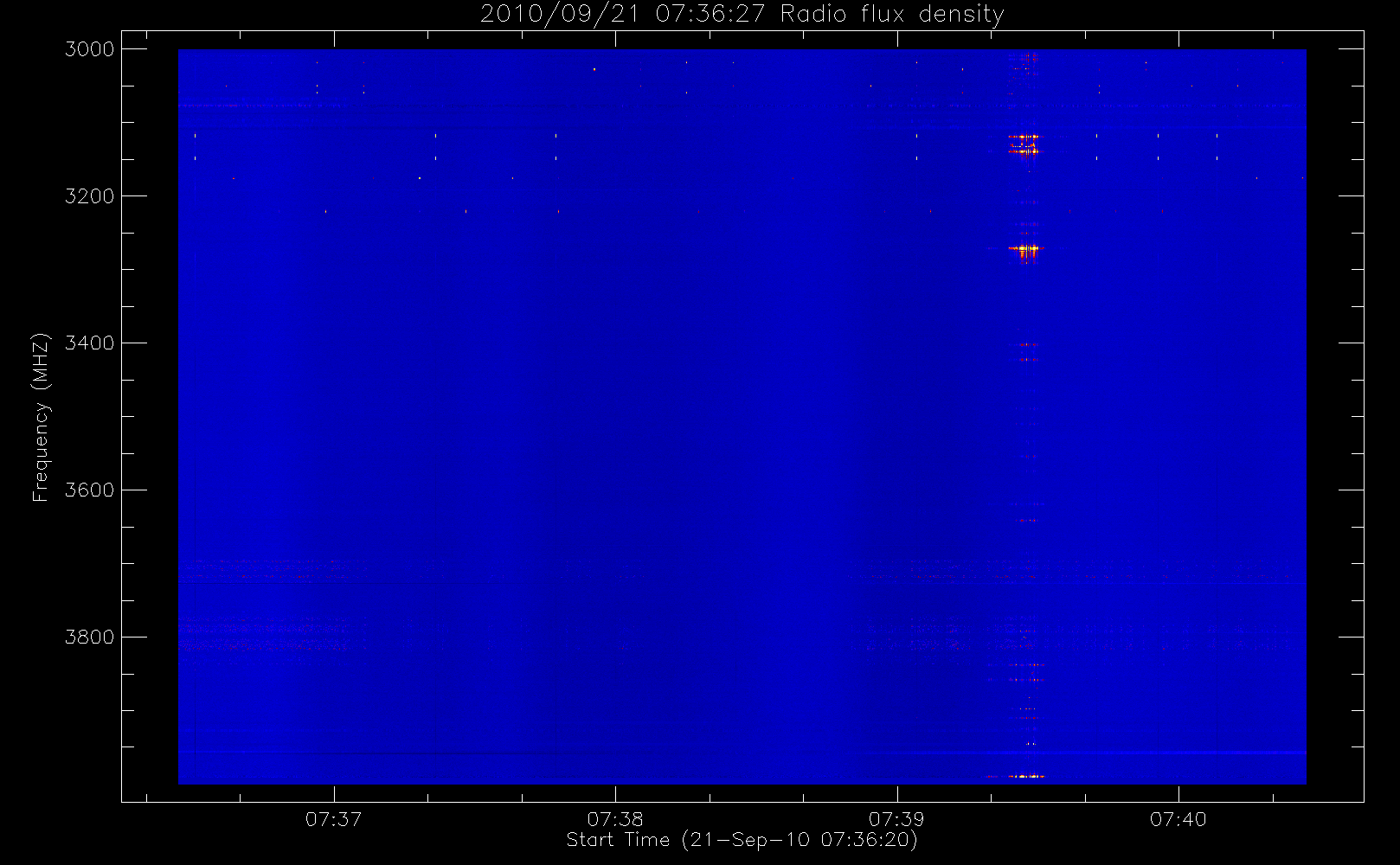Viewport: 1400px width, 865px height.
Task: Click the 3200 frequency tick label
Action: pyautogui.click(x=90, y=196)
